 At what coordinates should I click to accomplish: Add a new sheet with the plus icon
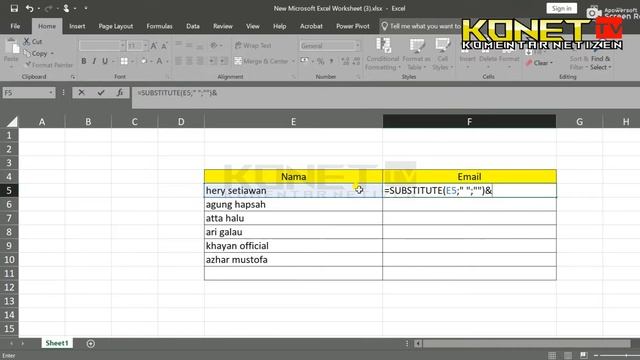[91, 344]
